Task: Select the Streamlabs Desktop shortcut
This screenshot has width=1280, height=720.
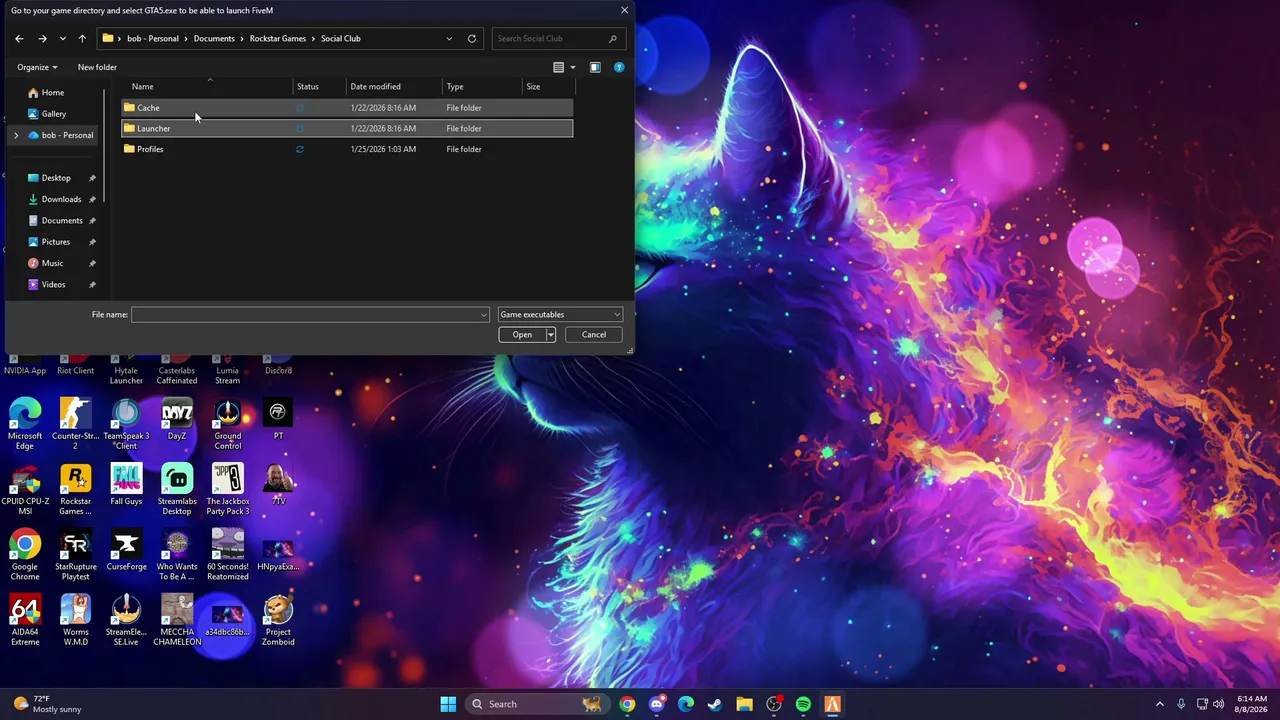Action: tap(177, 489)
